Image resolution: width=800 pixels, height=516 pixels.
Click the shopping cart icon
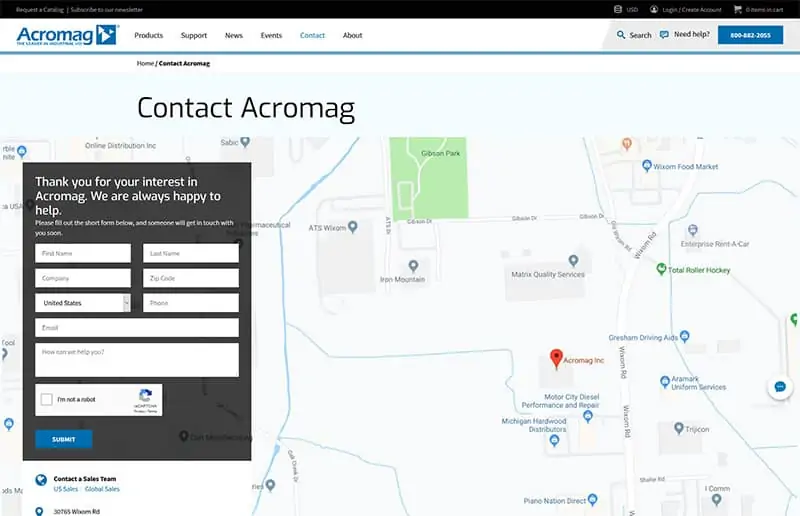click(737, 9)
